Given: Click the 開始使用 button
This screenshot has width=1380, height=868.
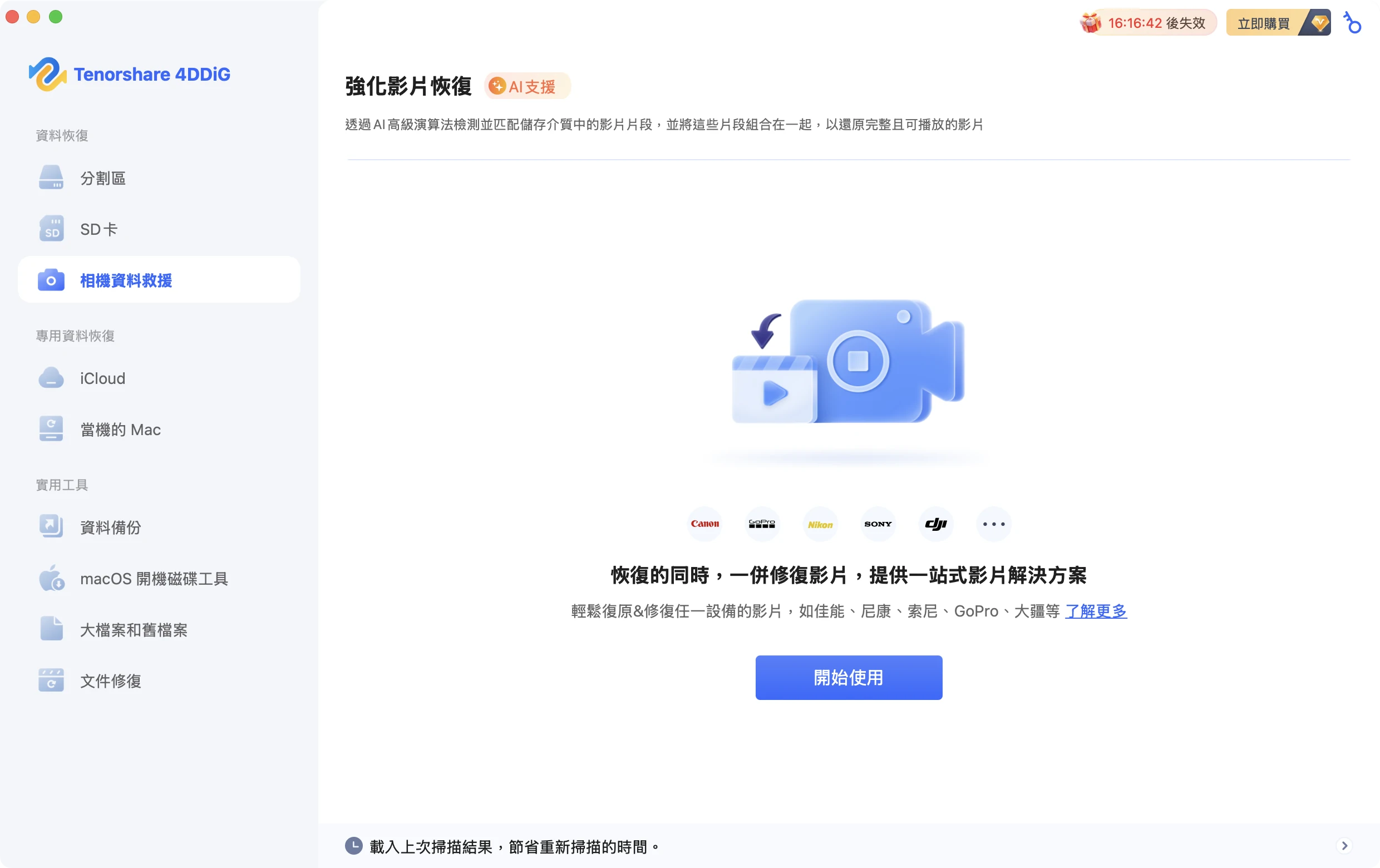Looking at the screenshot, I should click(x=849, y=677).
